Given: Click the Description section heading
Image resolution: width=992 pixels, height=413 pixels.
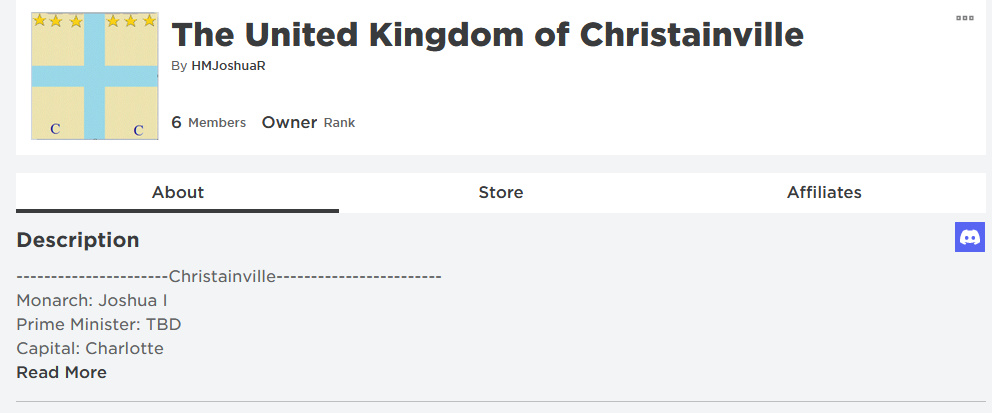Looking at the screenshot, I should (78, 240).
